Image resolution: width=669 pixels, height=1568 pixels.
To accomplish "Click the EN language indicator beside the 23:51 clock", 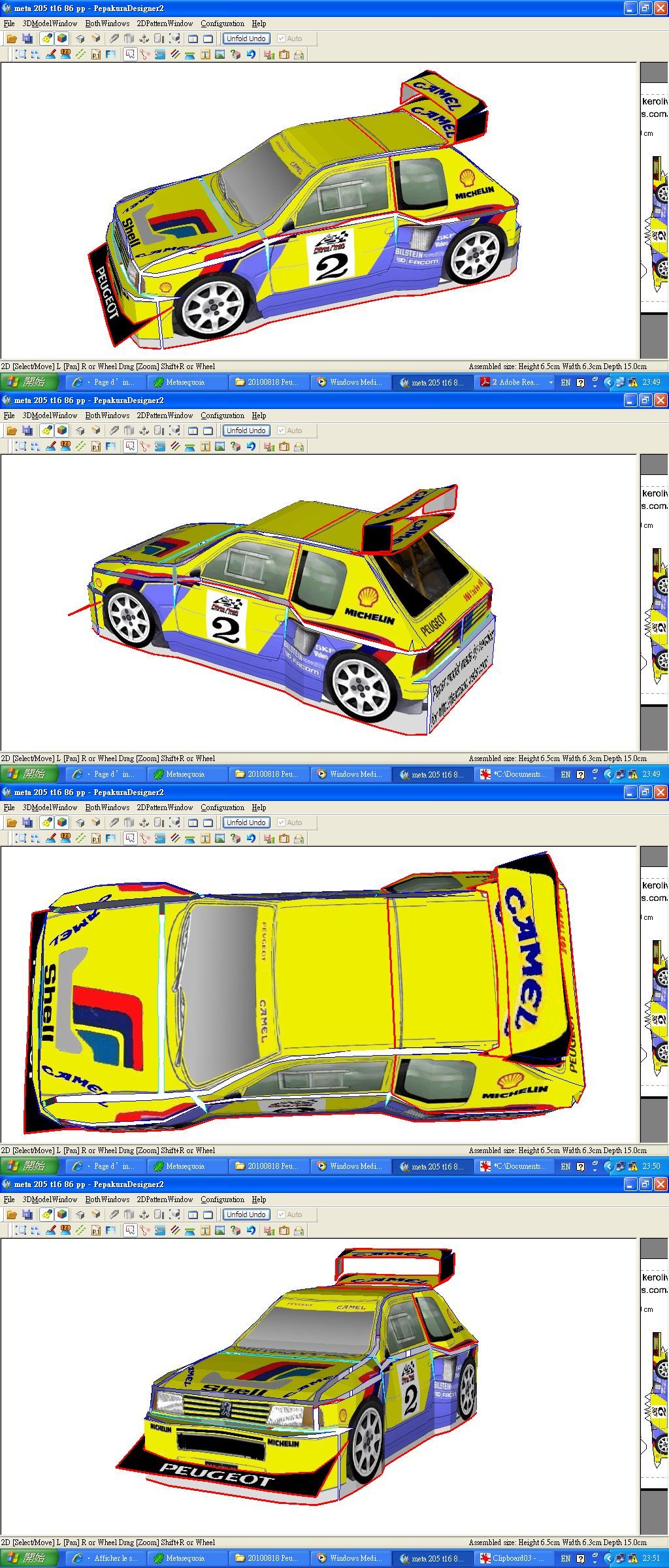I will (x=566, y=1558).
